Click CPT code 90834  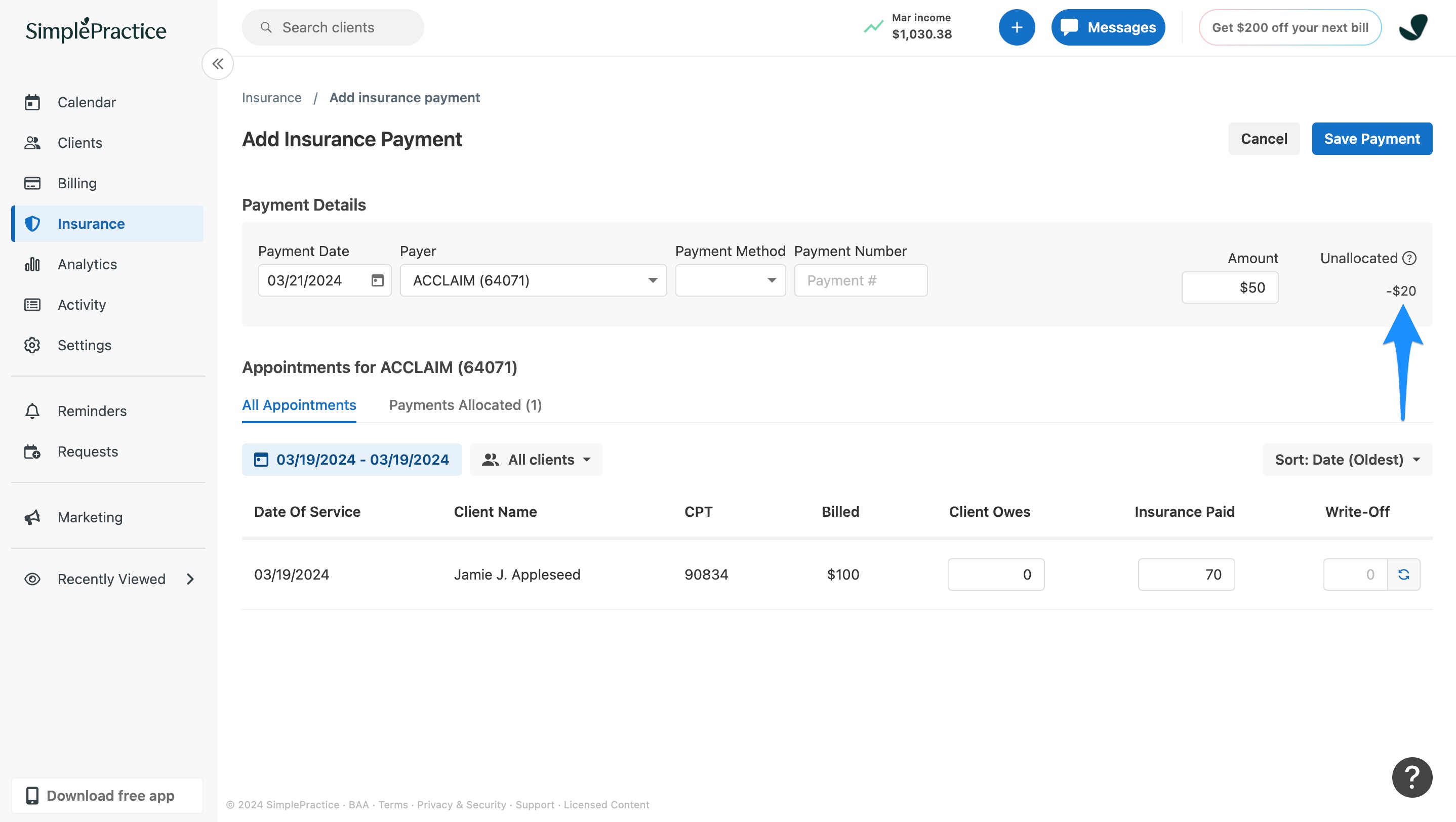tap(706, 574)
